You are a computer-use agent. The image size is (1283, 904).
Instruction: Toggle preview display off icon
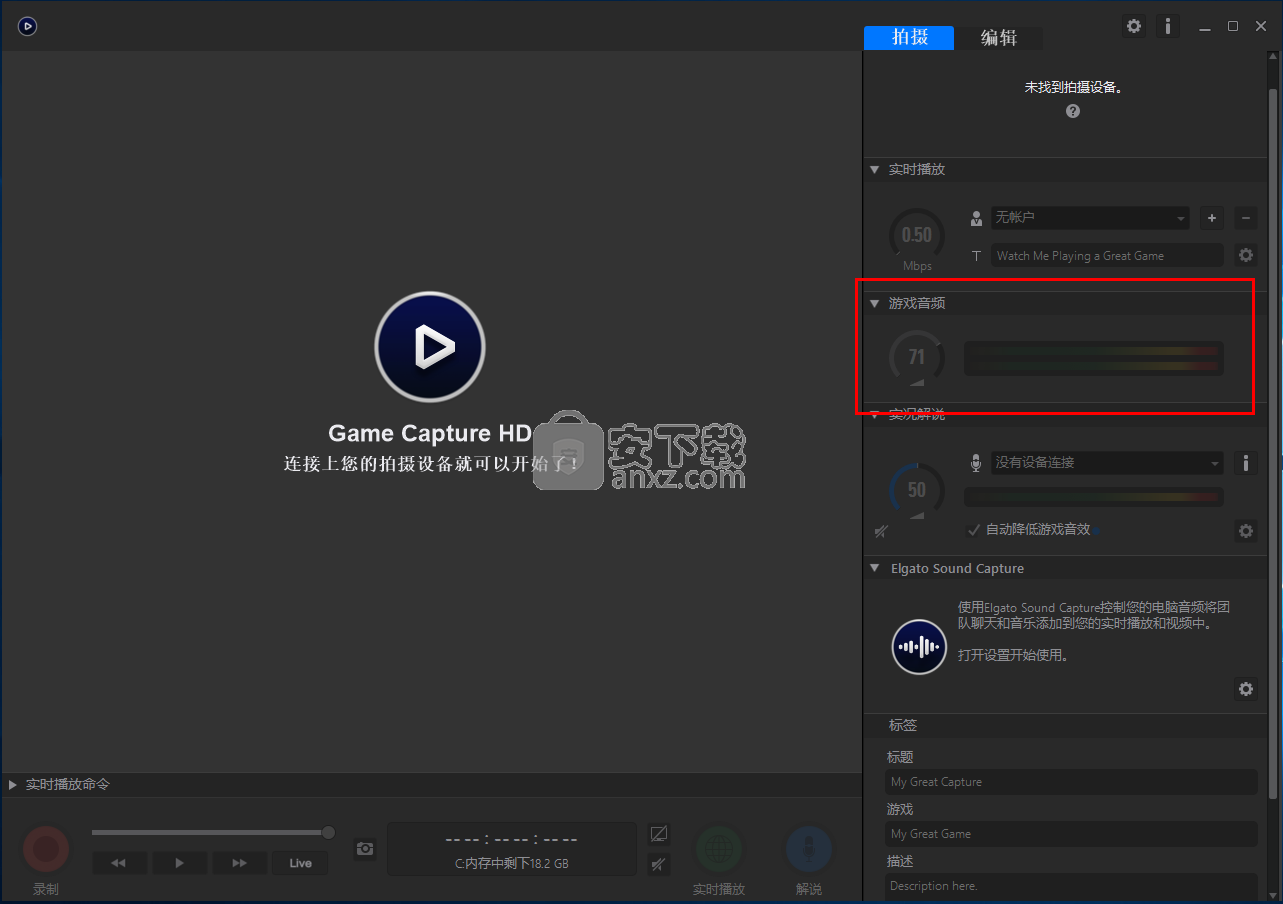(x=659, y=833)
